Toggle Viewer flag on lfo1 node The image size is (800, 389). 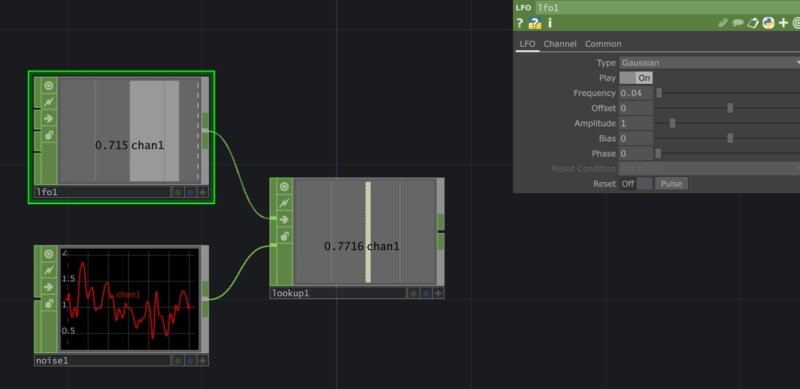(x=49, y=85)
